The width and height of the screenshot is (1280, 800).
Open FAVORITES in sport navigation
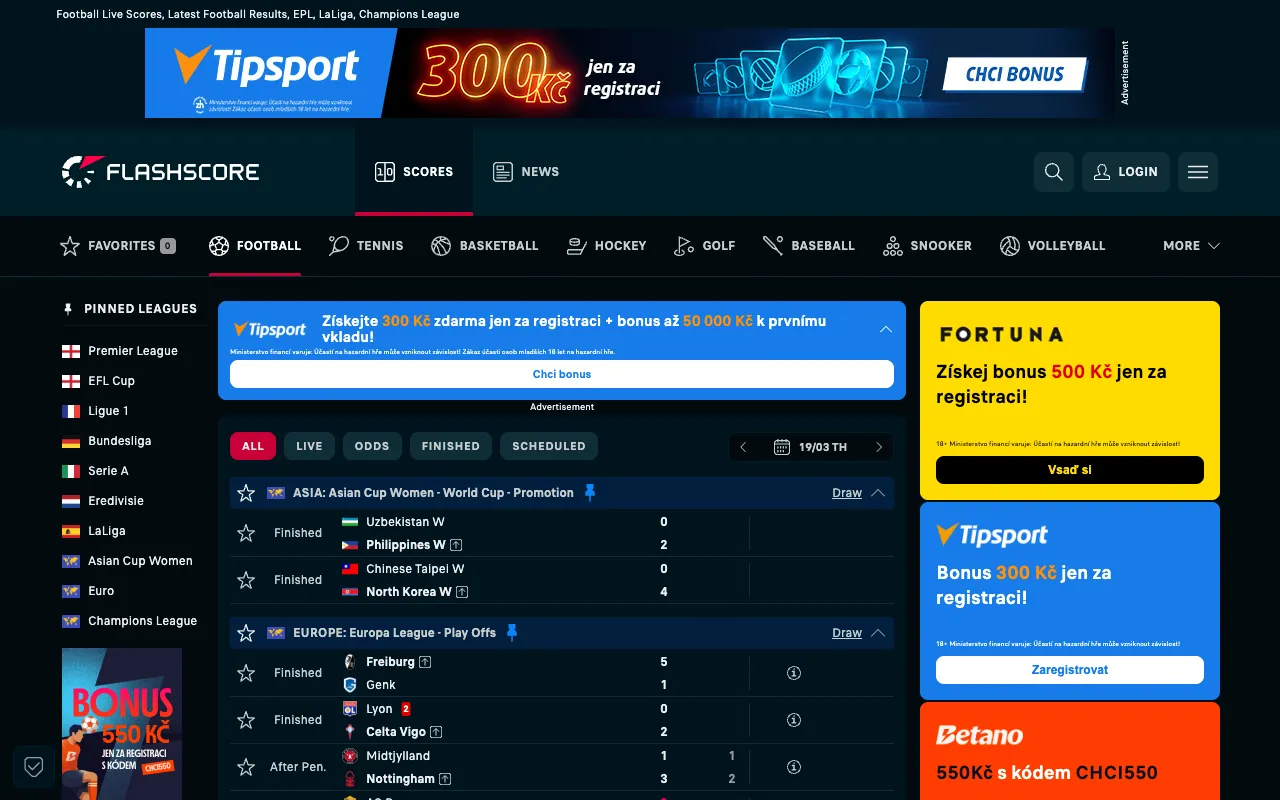118,246
